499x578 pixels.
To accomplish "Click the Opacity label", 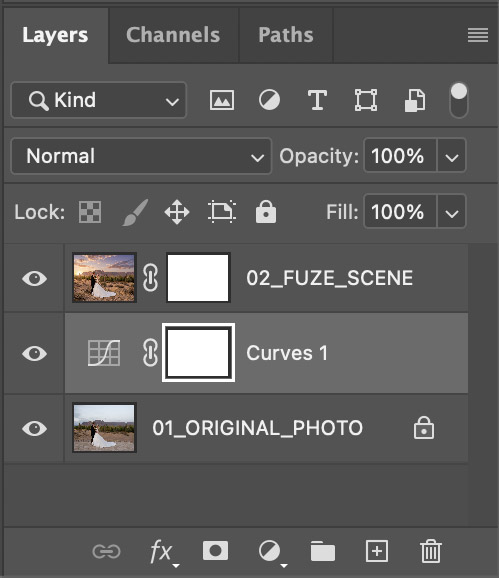I will [319, 156].
